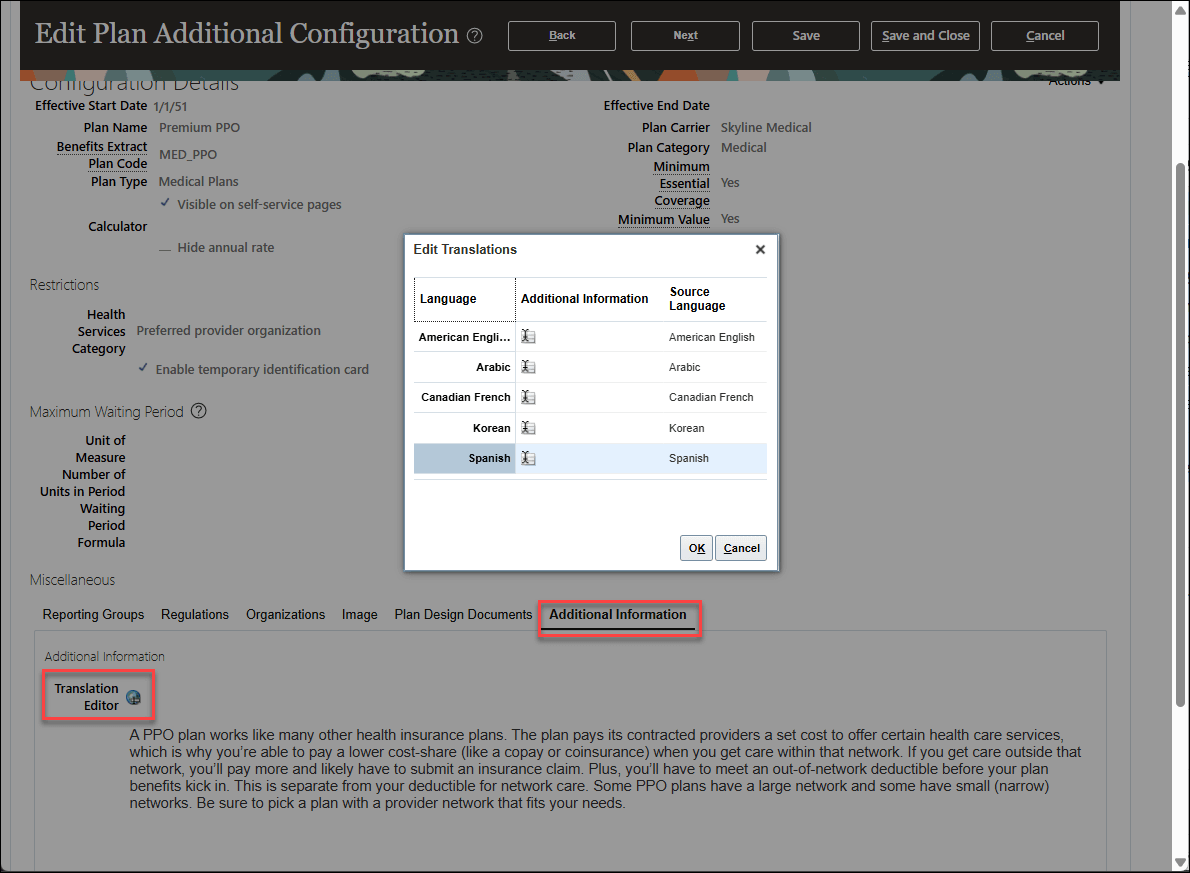The height and width of the screenshot is (873, 1190).
Task: Disable Enable temporary identification card
Action: (144, 369)
